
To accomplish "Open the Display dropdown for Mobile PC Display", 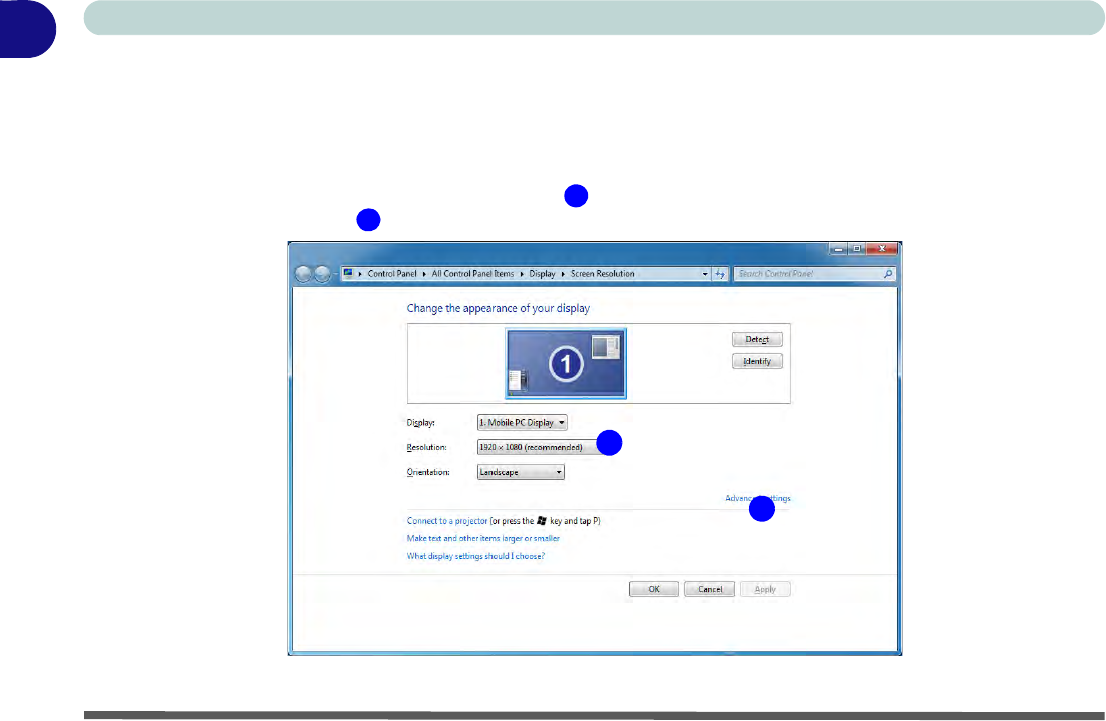I will [x=522, y=423].
